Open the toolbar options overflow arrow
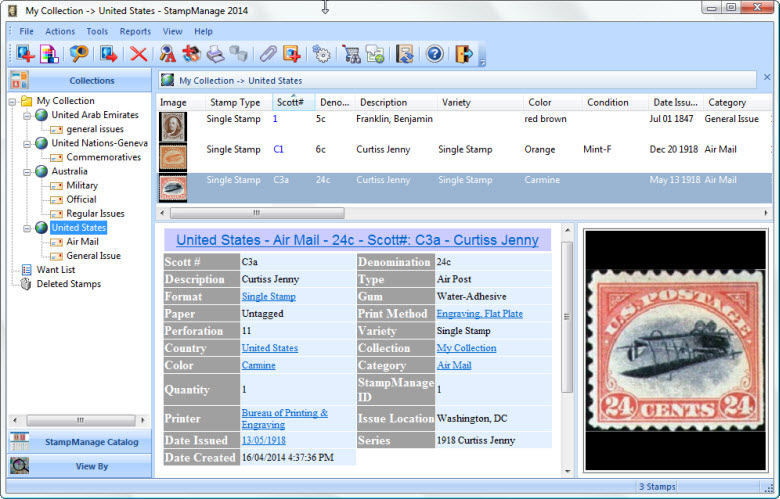Image resolution: width=780 pixels, height=499 pixels. (482, 62)
